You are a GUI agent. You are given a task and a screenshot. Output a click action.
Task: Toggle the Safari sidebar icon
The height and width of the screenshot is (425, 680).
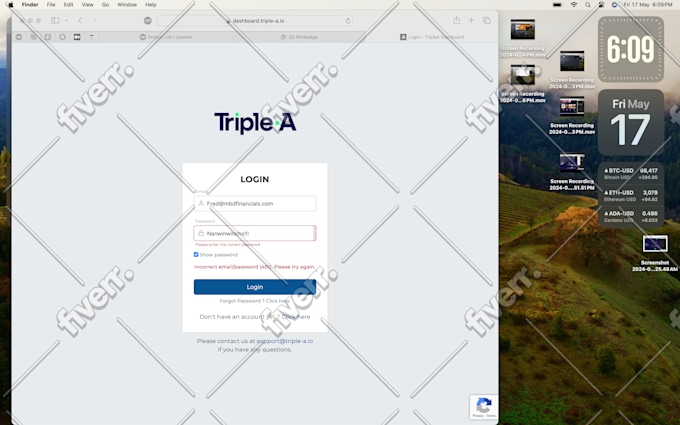pos(55,20)
